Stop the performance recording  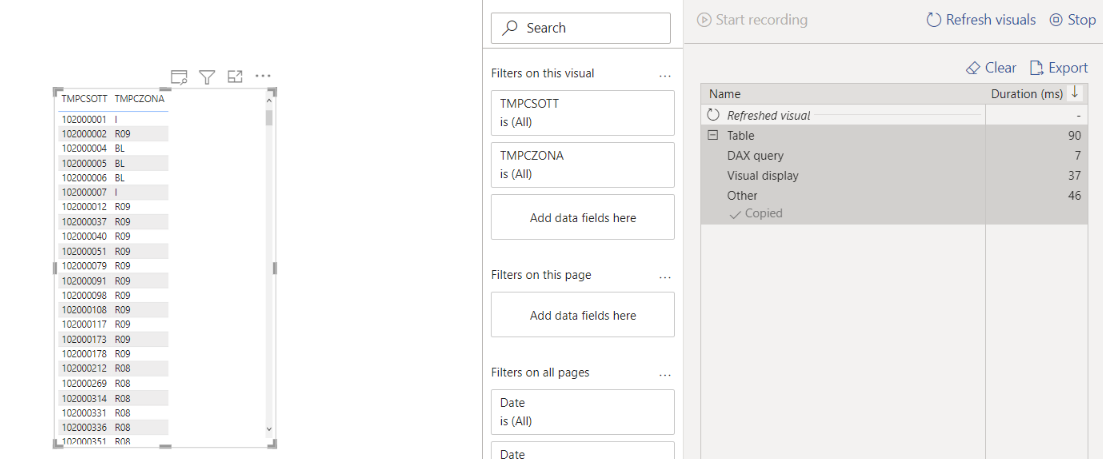1073,20
